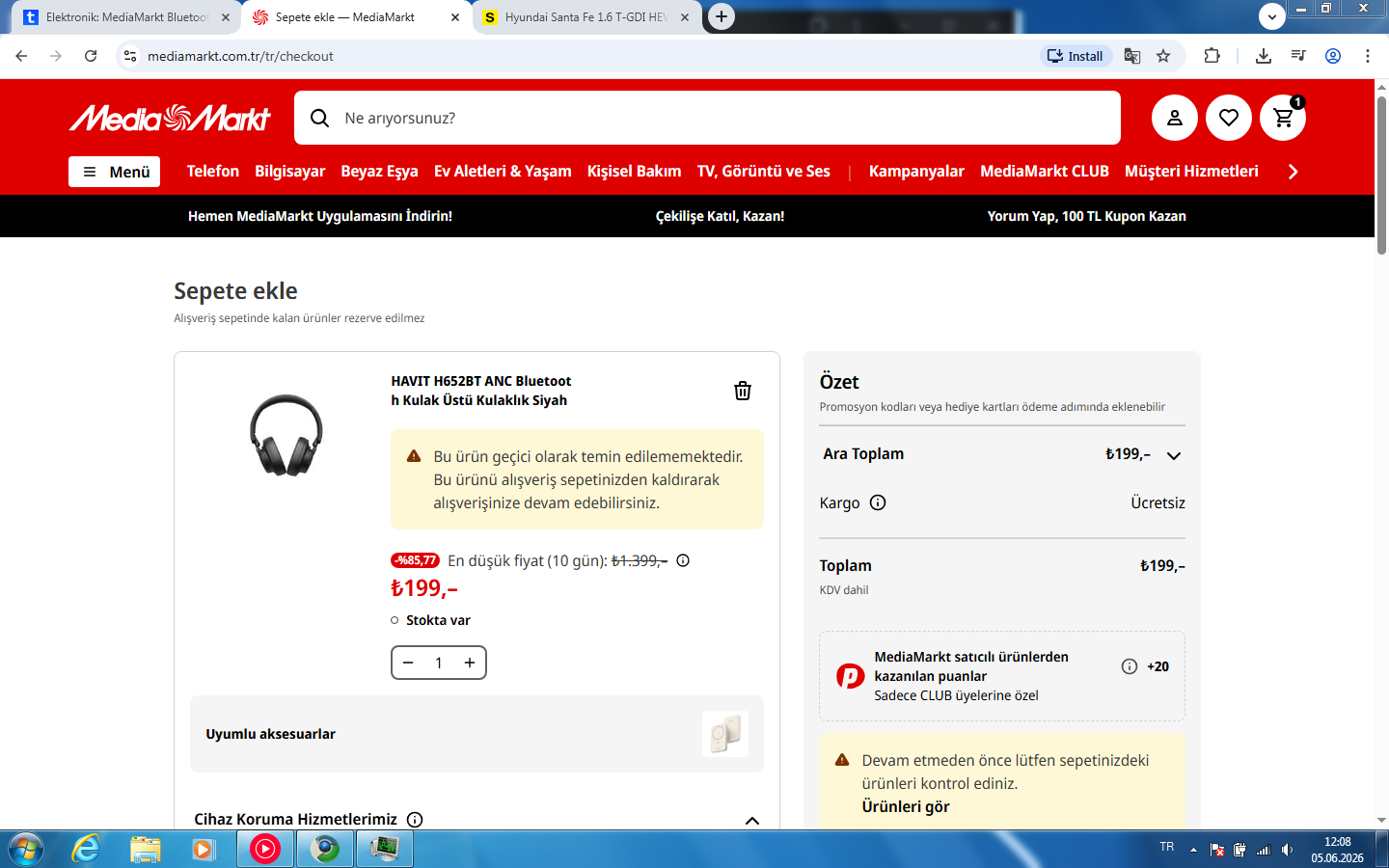Open the MediaMarkt account profile icon
This screenshot has height=868, width=1389.
(1174, 118)
